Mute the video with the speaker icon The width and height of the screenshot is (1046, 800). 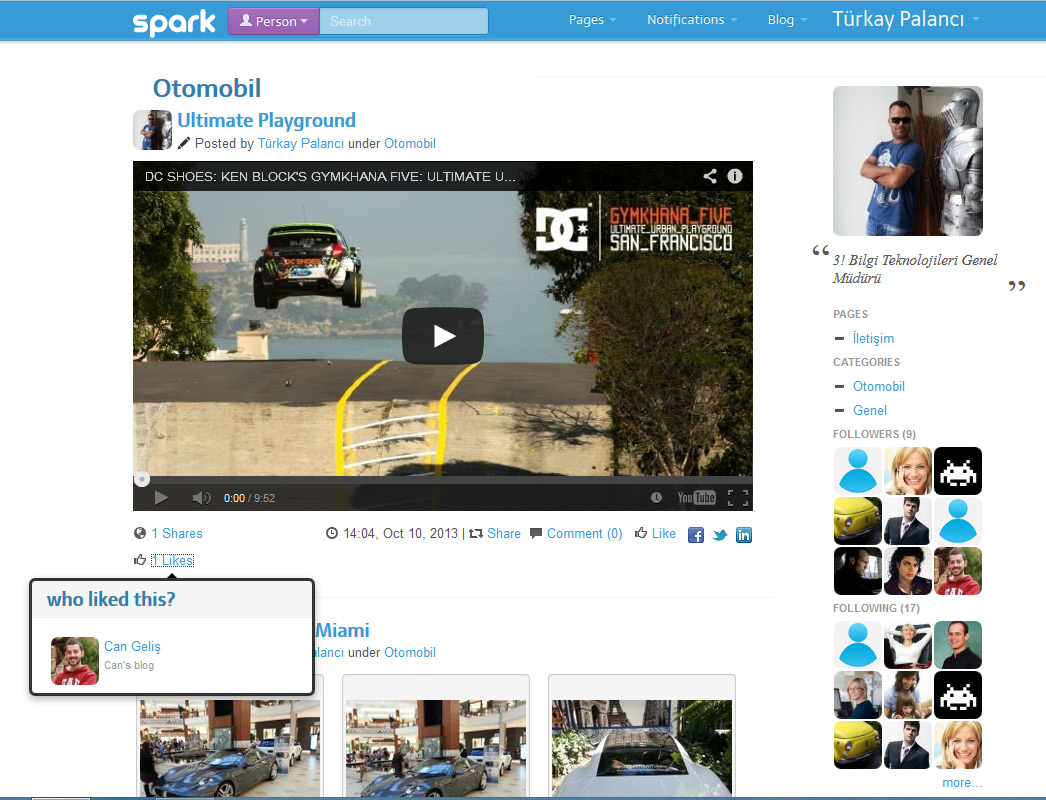click(201, 498)
